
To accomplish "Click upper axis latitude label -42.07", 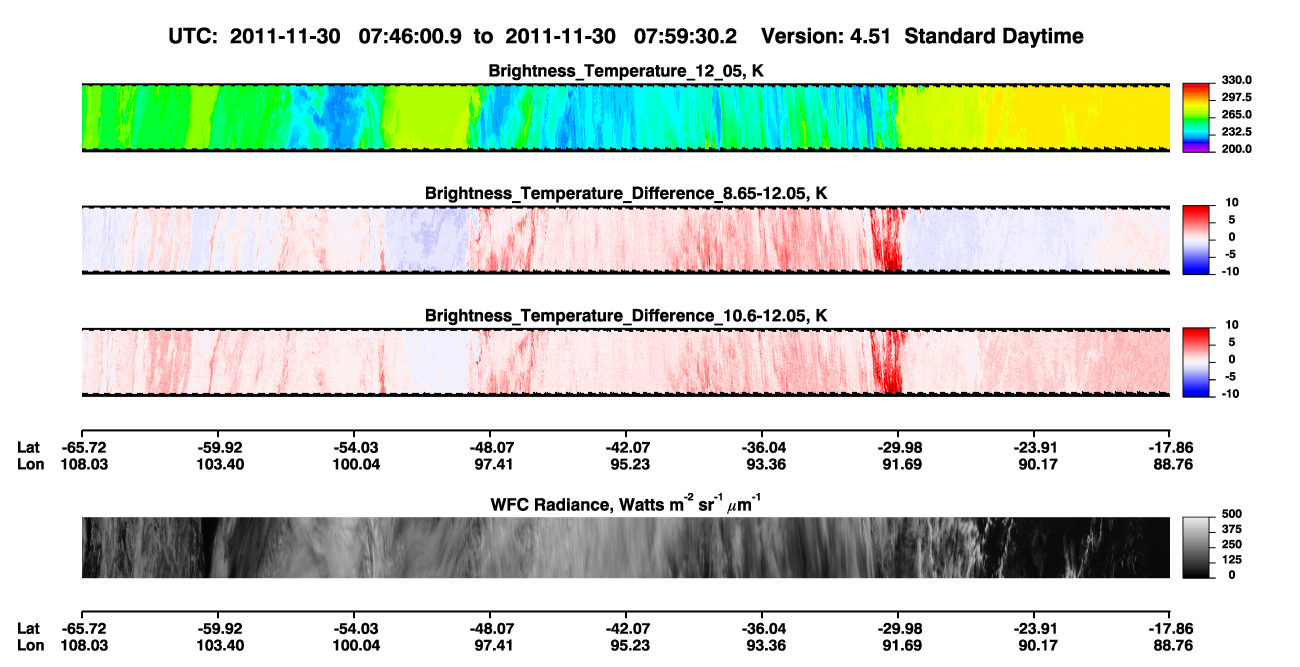I will click(626, 448).
